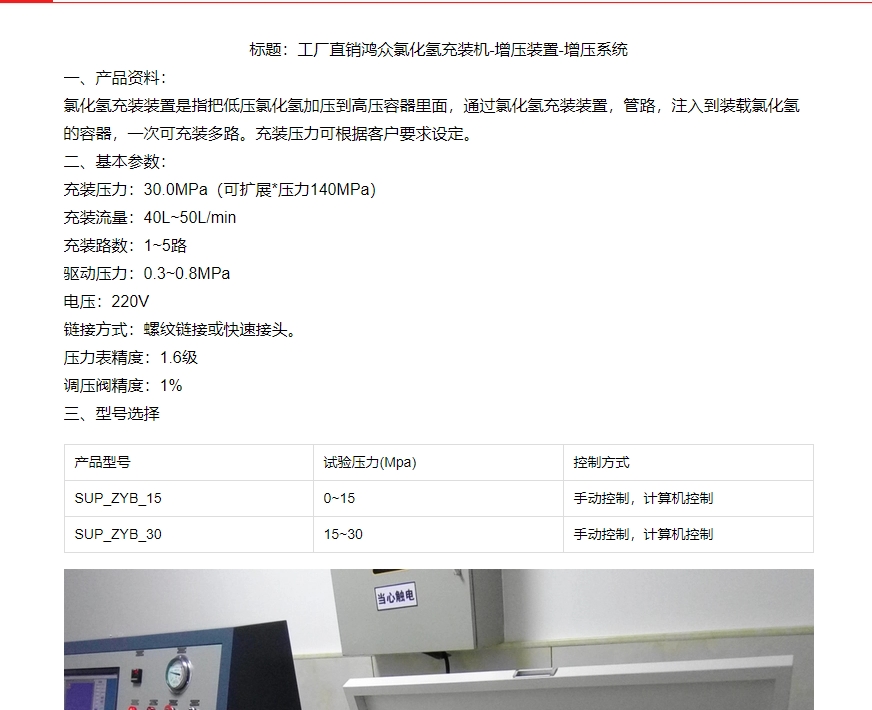Open the product photo of the equipment
Image resolution: width=872 pixels, height=710 pixels.
point(439,639)
